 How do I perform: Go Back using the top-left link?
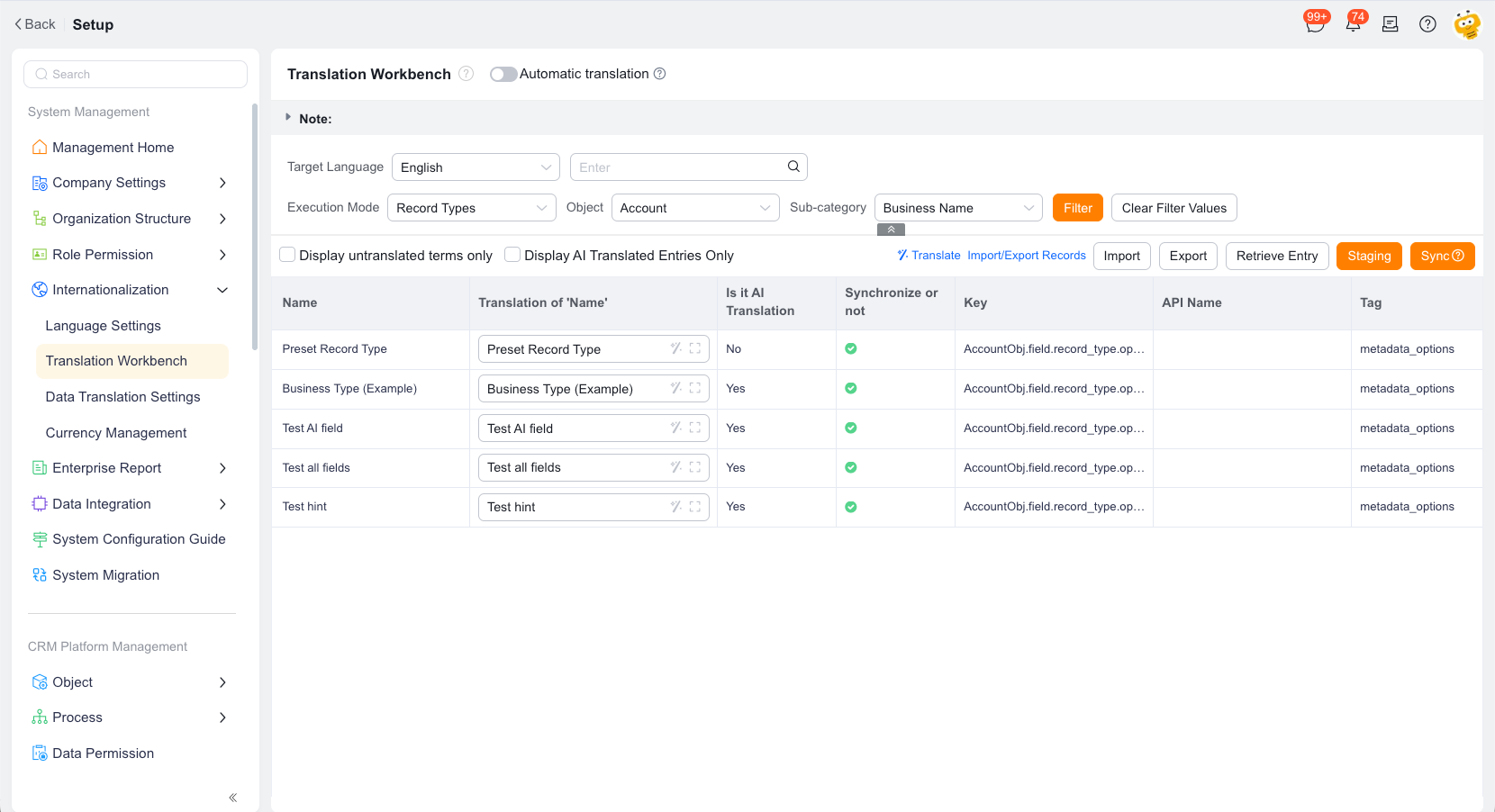click(35, 24)
